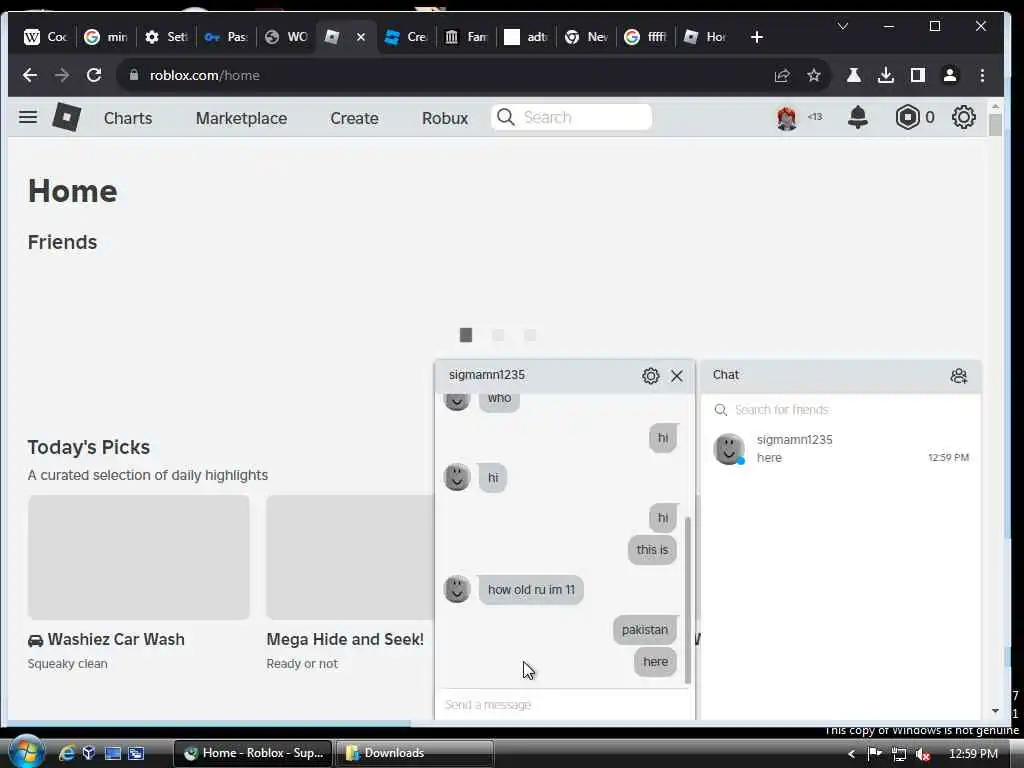
Task: Click the page vertical scrollbar thumb
Action: click(995, 125)
